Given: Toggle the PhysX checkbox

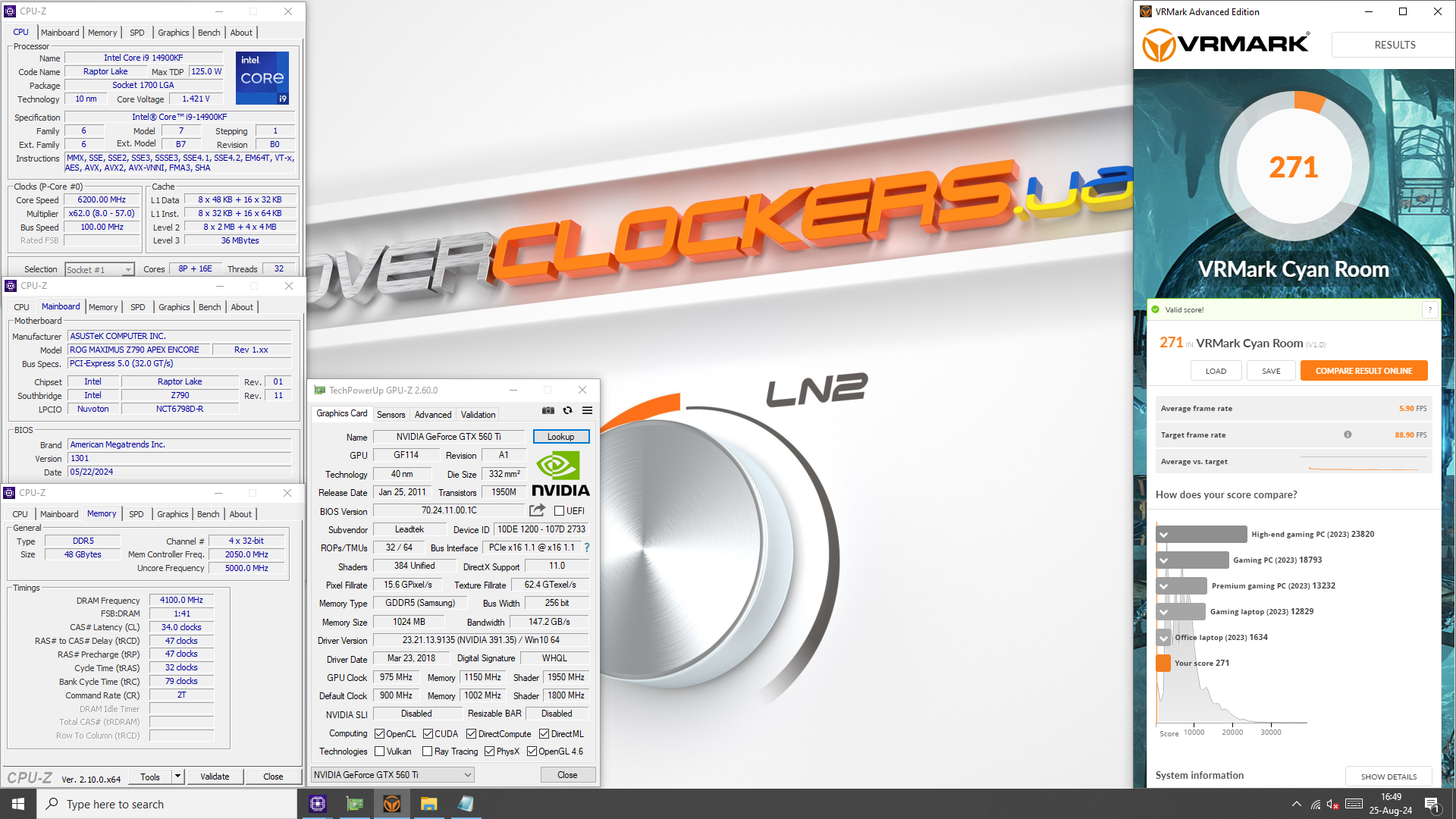Looking at the screenshot, I should [489, 752].
